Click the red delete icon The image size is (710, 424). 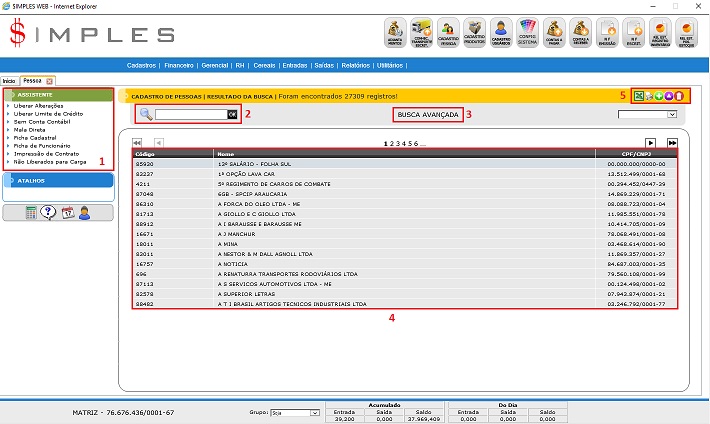[x=679, y=96]
